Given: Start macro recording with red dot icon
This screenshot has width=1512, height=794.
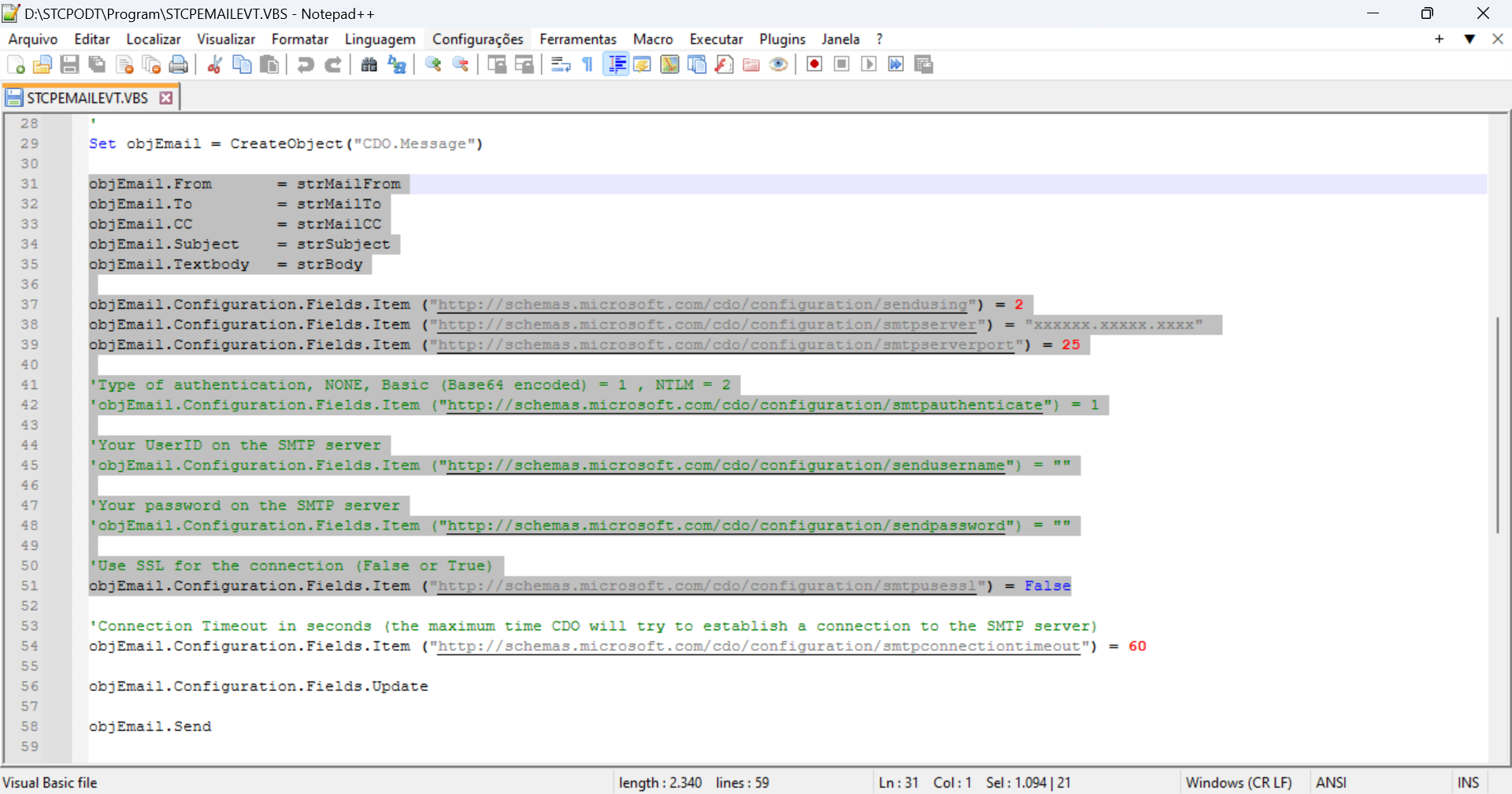Looking at the screenshot, I should point(815,65).
